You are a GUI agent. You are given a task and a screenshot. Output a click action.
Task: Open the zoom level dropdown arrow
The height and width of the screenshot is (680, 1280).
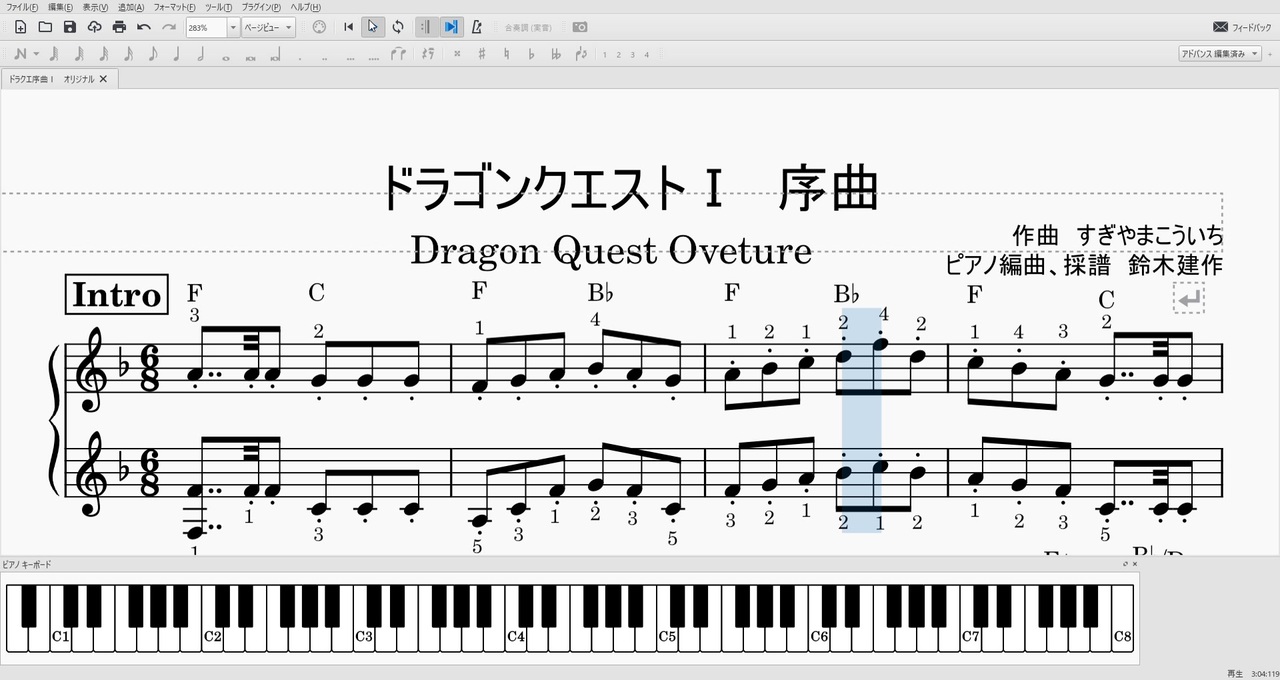coord(233,27)
